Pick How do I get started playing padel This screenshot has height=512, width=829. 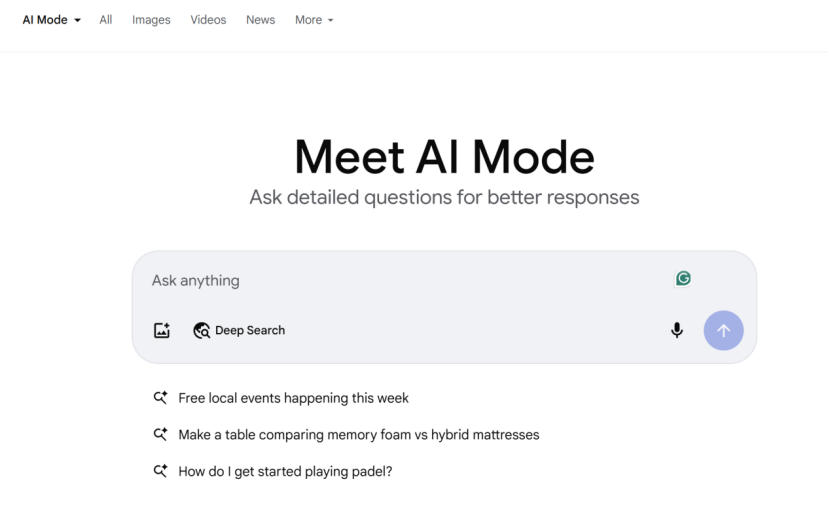click(x=285, y=471)
